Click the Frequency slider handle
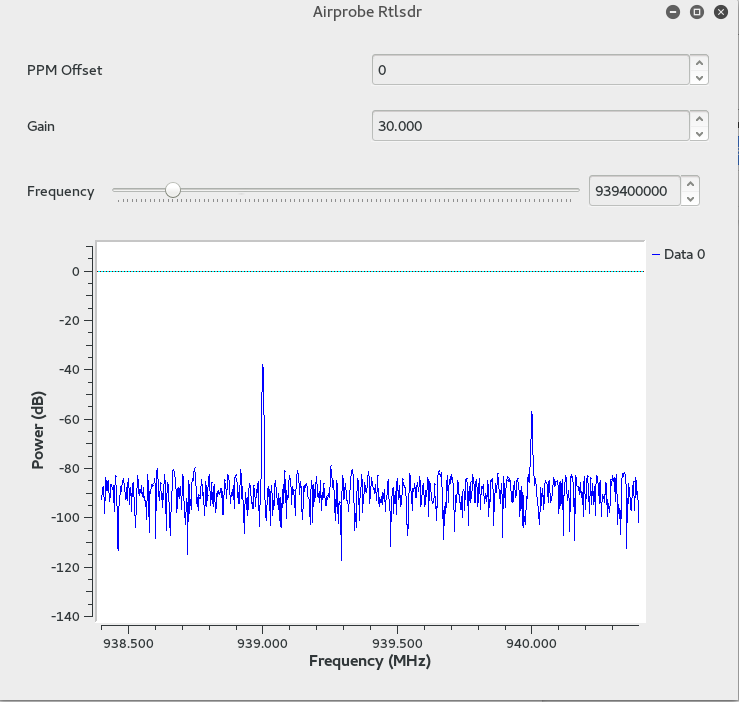Image resolution: width=739 pixels, height=702 pixels. click(173, 190)
